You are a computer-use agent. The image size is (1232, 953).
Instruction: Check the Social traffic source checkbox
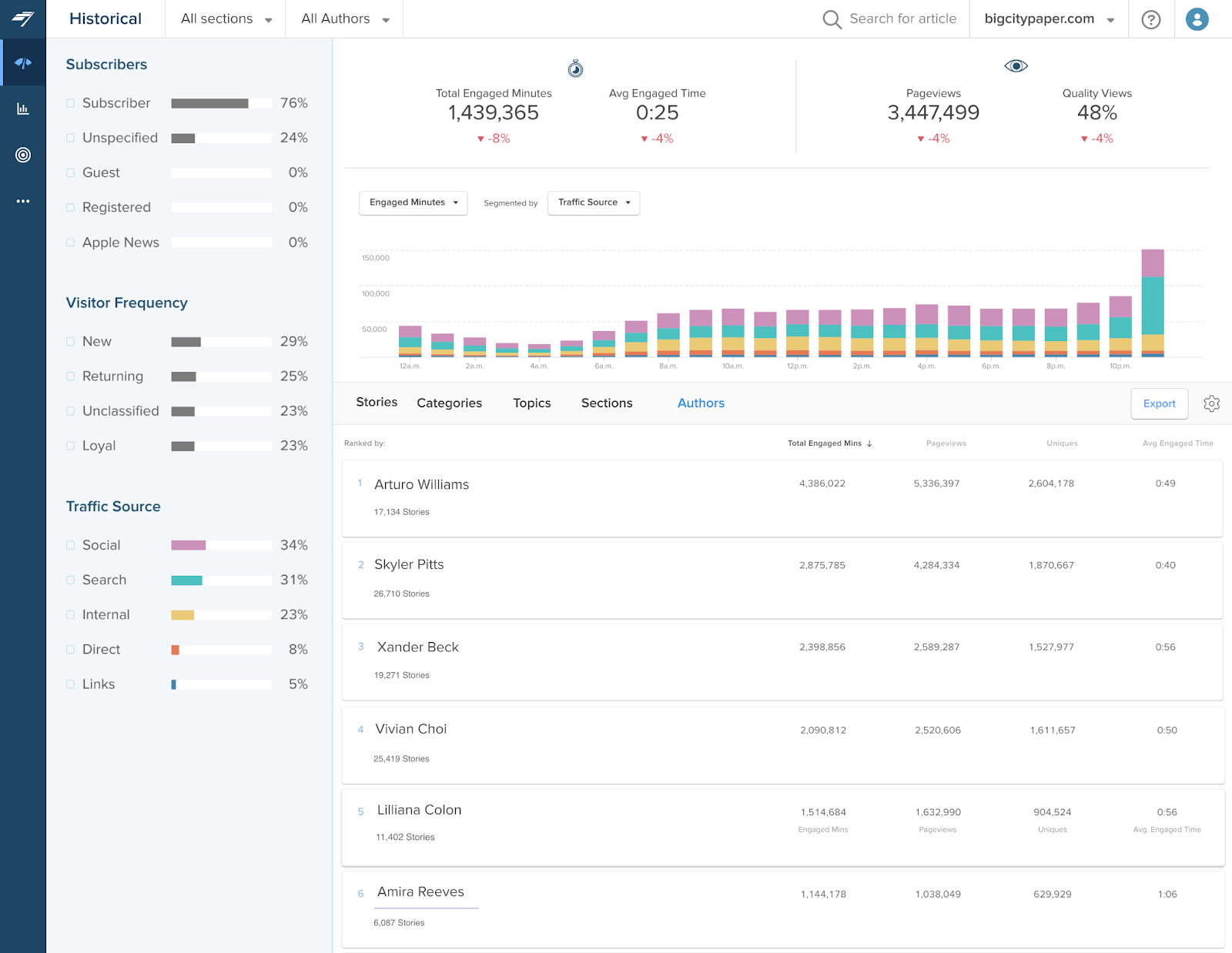pyautogui.click(x=71, y=545)
